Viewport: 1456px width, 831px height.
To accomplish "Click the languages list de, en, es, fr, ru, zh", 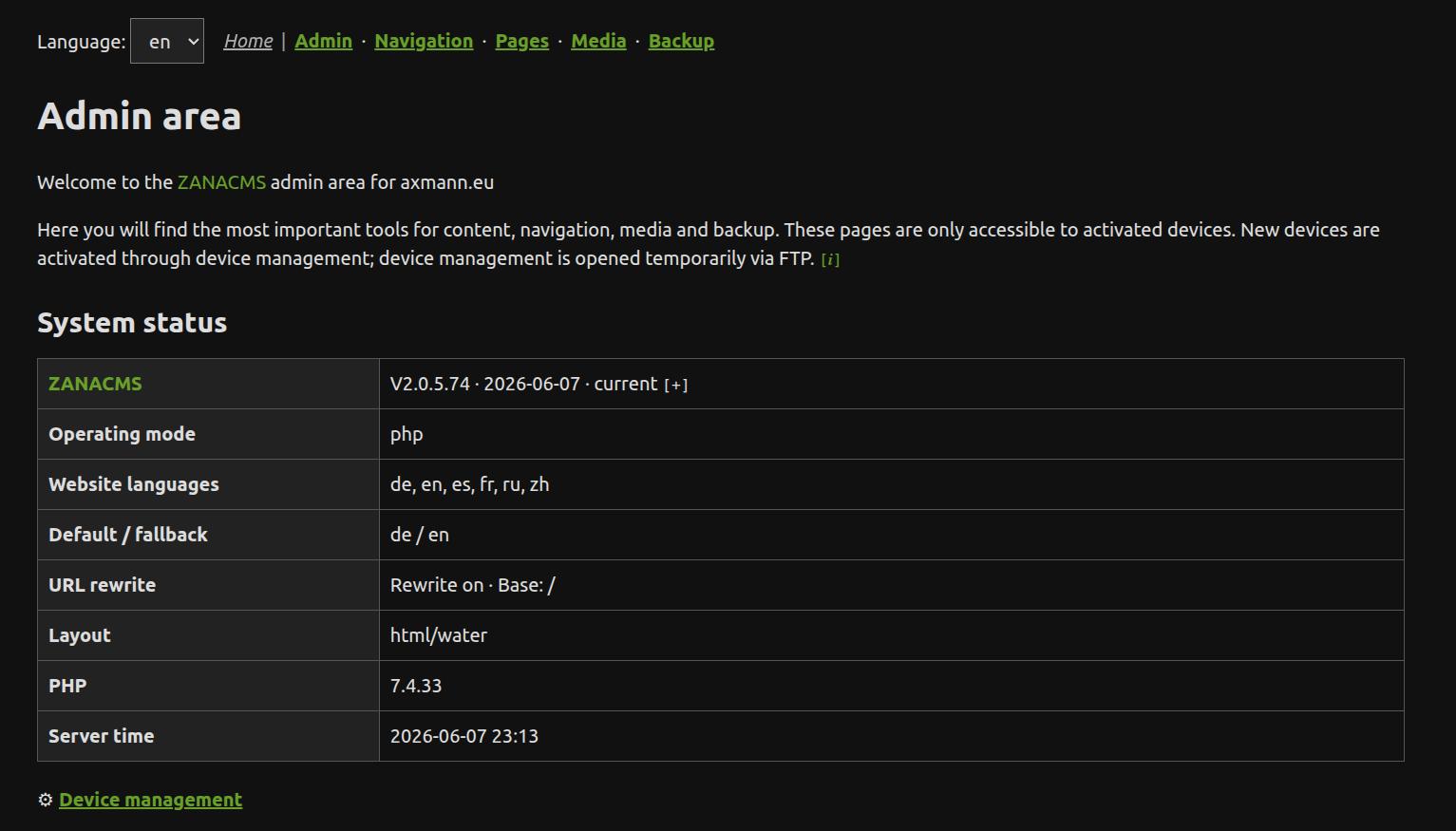I will [469, 484].
